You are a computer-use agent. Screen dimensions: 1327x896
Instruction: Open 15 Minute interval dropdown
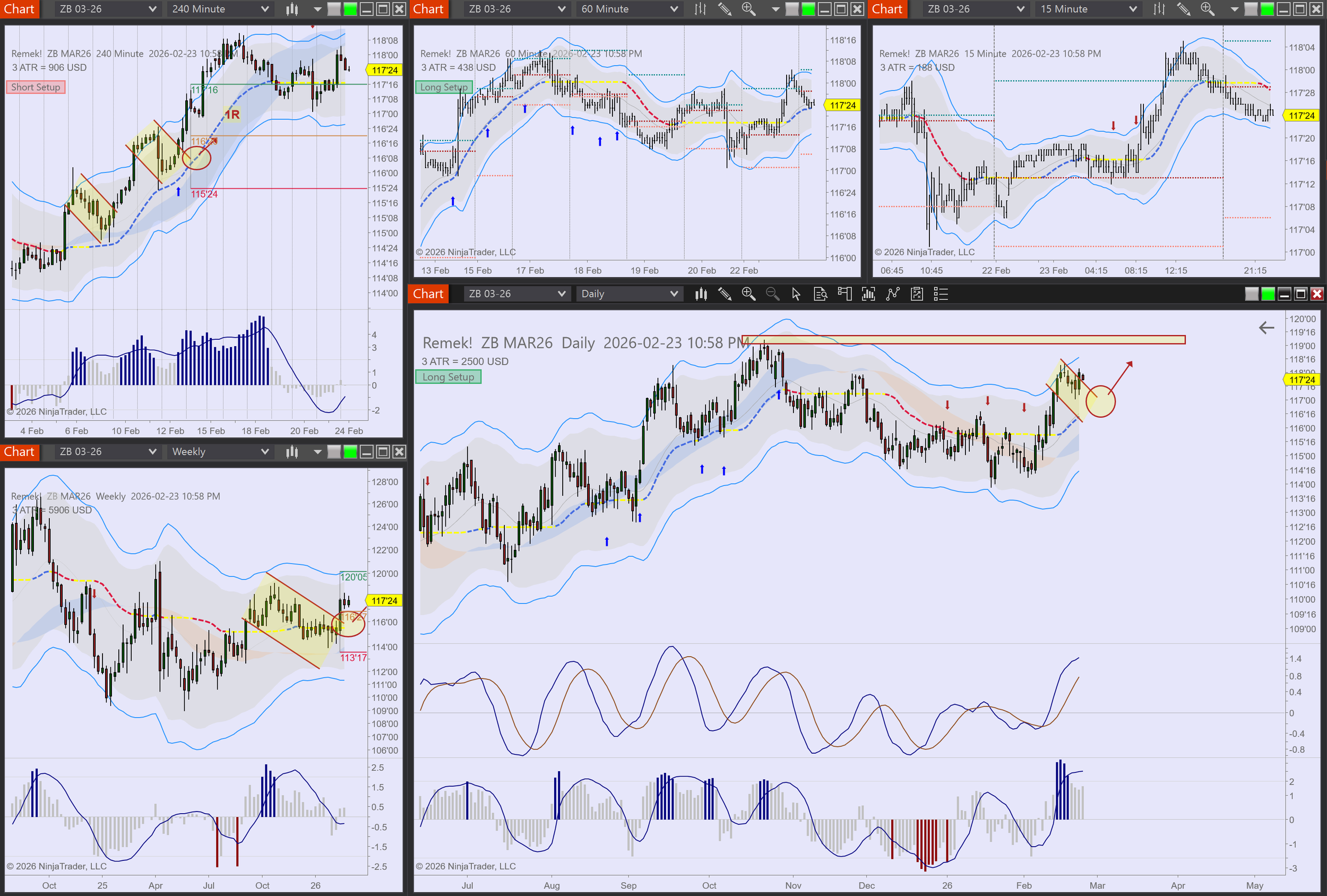(x=1088, y=9)
